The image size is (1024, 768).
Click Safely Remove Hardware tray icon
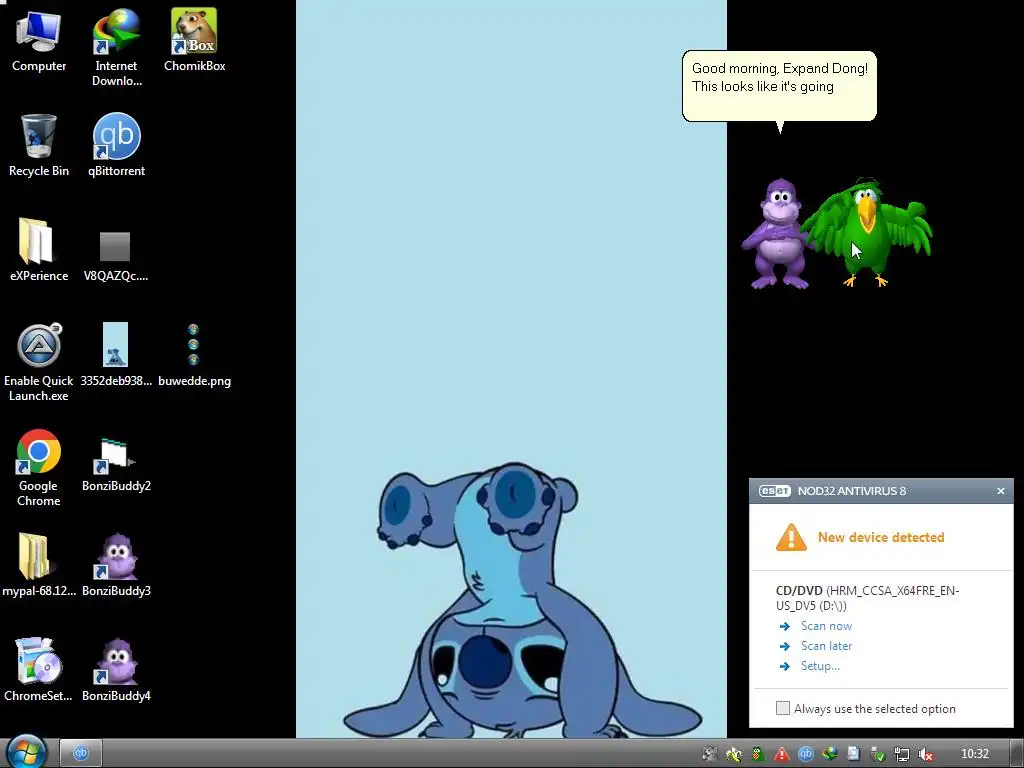(x=878, y=754)
